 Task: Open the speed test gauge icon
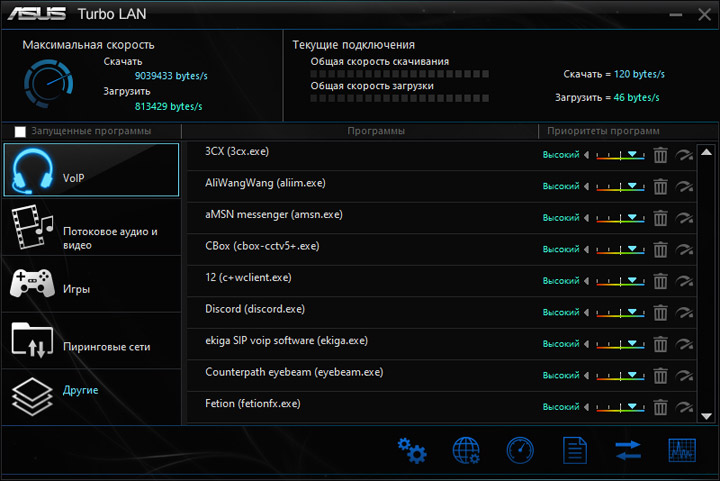point(520,451)
